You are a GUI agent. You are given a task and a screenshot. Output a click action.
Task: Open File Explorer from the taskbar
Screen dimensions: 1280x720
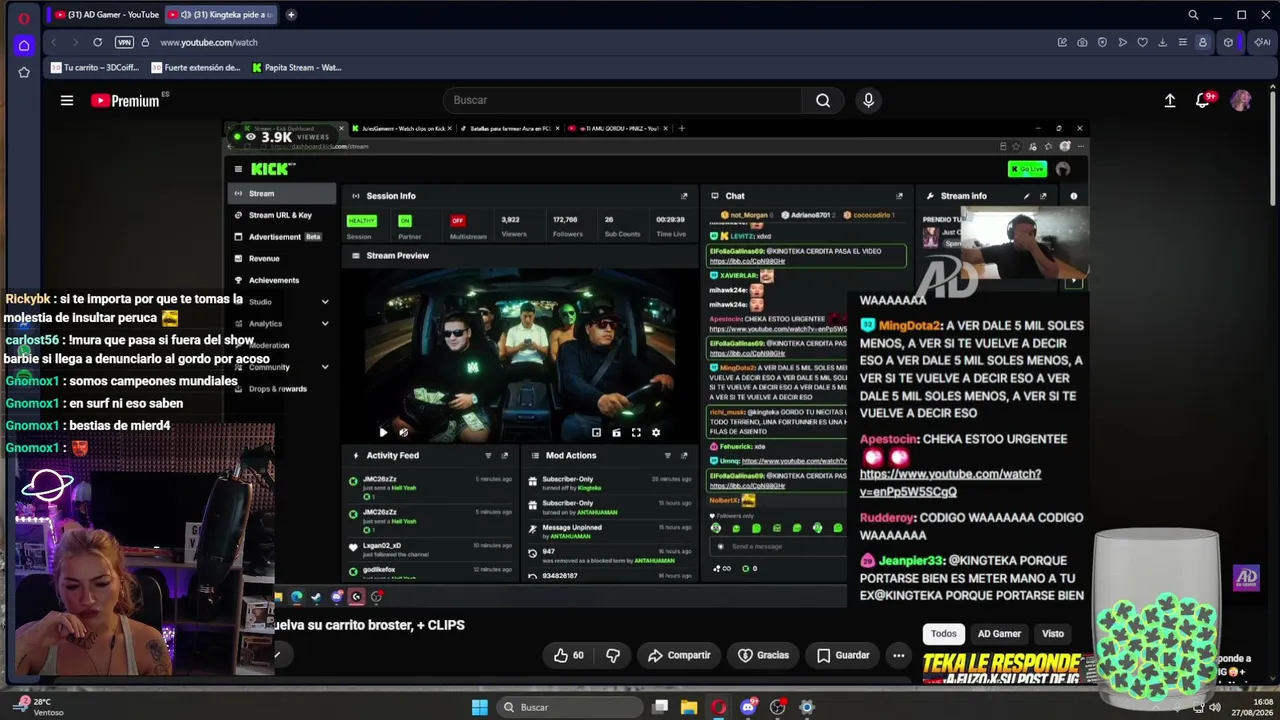pyautogui.click(x=689, y=707)
